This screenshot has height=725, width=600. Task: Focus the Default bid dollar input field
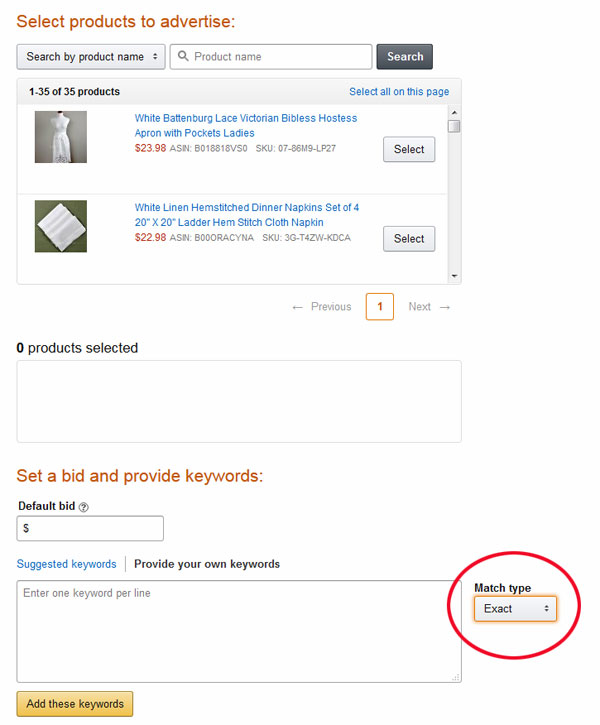tap(90, 528)
